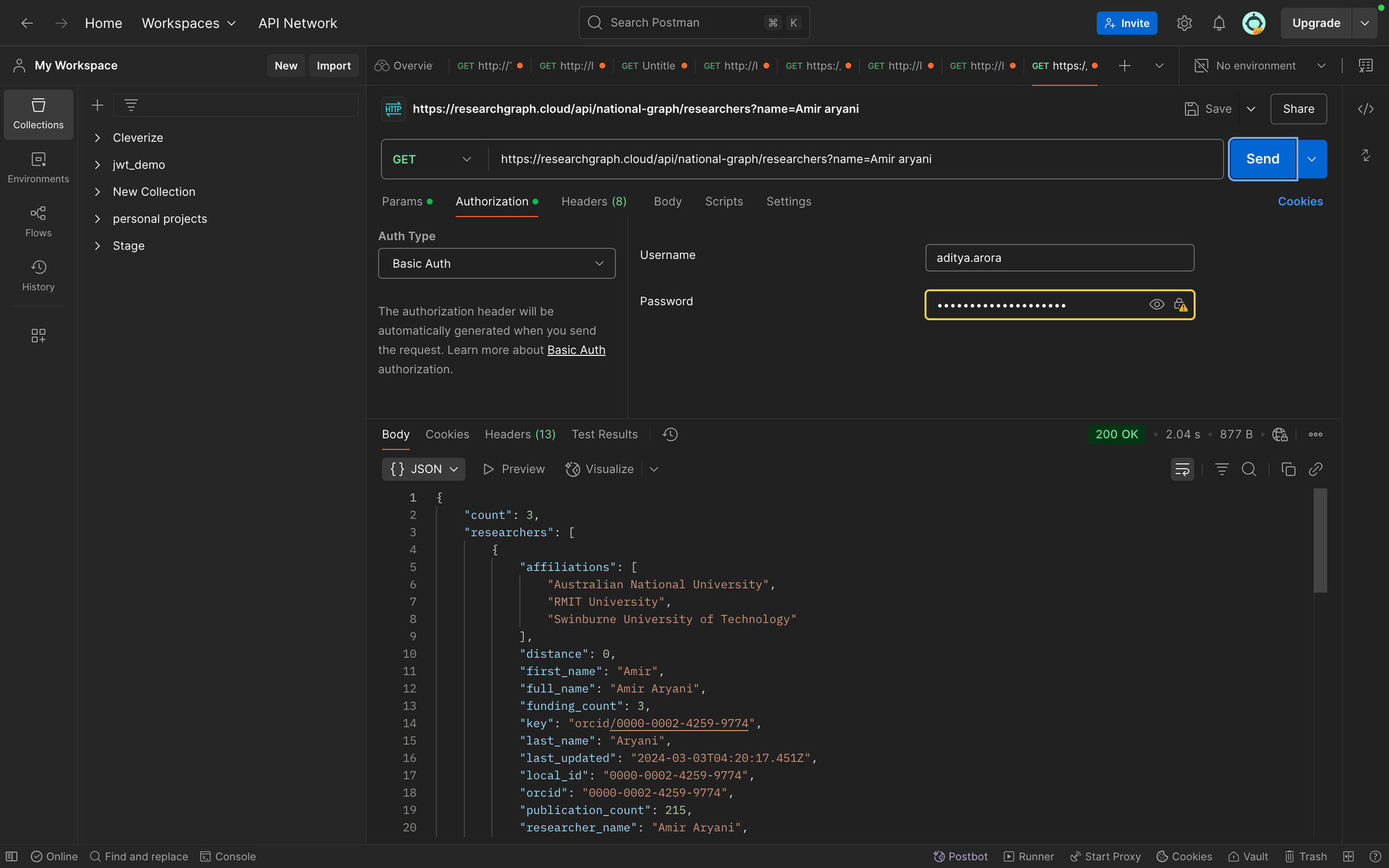The image size is (1389, 868).
Task: Open the Save options dropdown arrow
Action: [1251, 109]
